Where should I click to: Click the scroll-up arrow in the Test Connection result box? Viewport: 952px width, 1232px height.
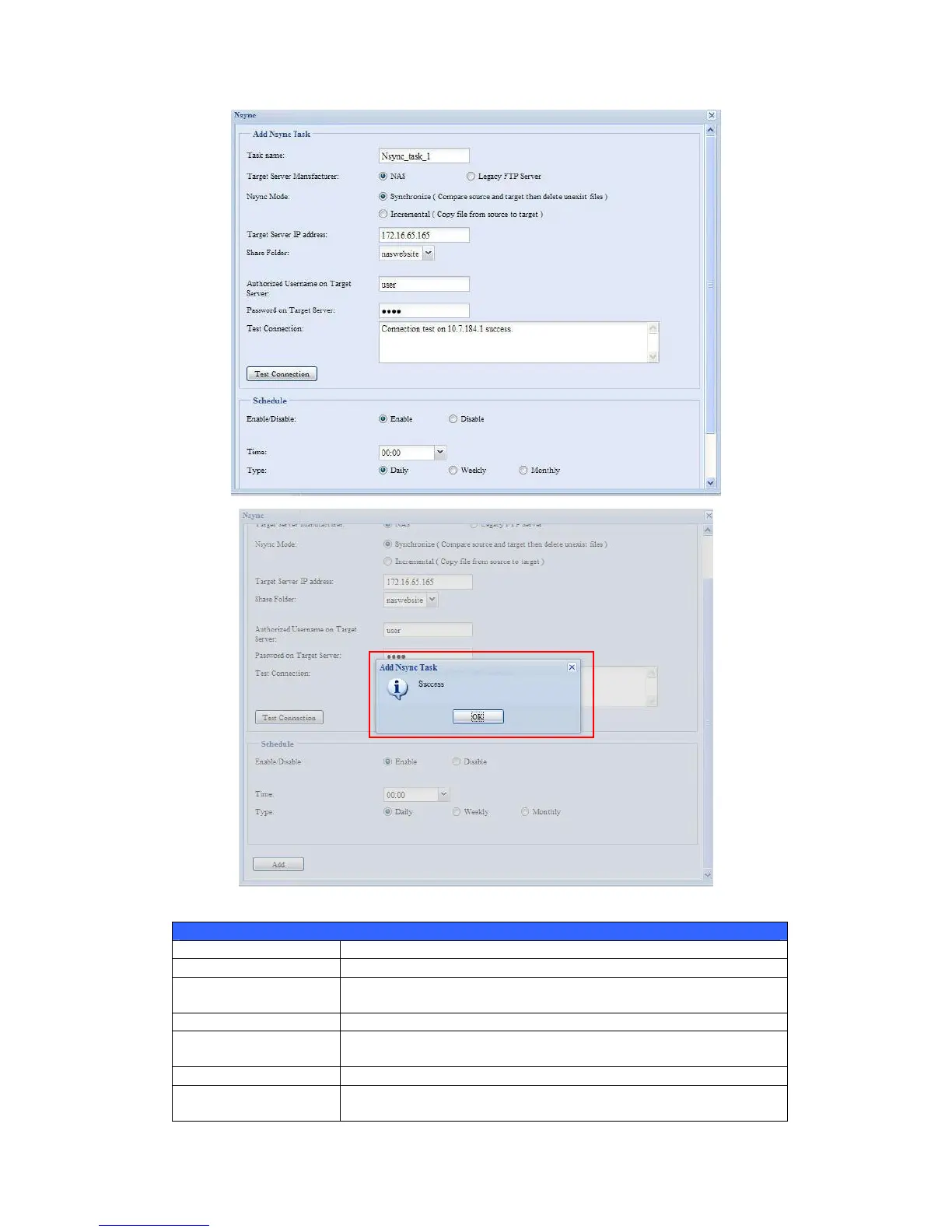tap(653, 328)
